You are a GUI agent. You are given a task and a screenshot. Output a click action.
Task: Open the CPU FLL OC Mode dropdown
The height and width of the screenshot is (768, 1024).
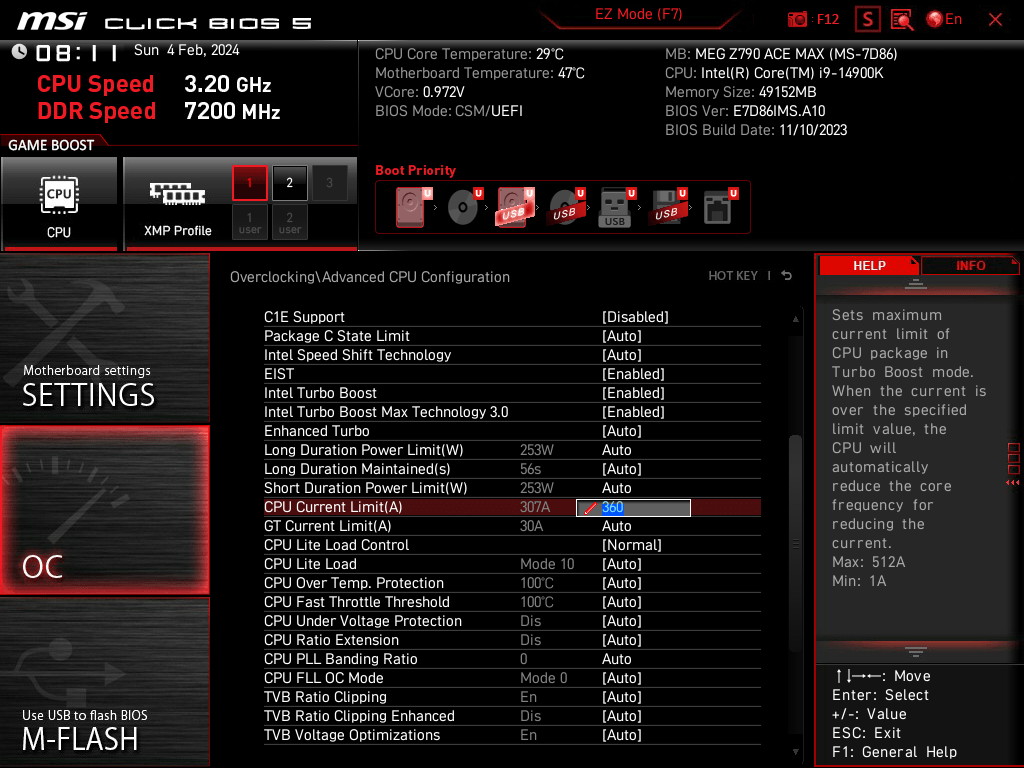click(x=622, y=678)
